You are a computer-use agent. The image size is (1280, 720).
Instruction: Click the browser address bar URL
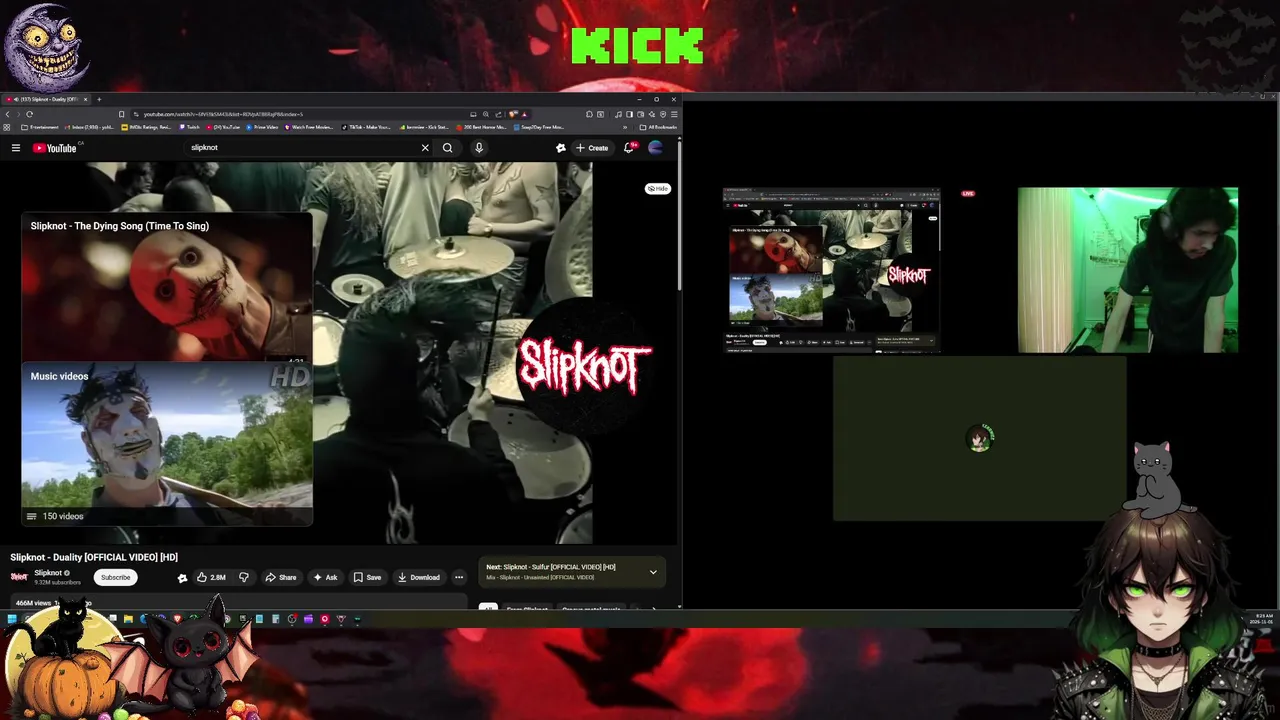pyautogui.click(x=223, y=114)
